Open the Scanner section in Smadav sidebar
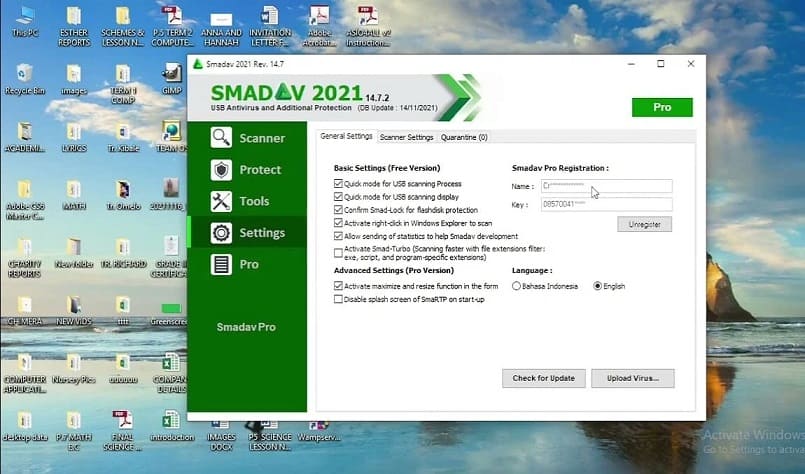 247,138
